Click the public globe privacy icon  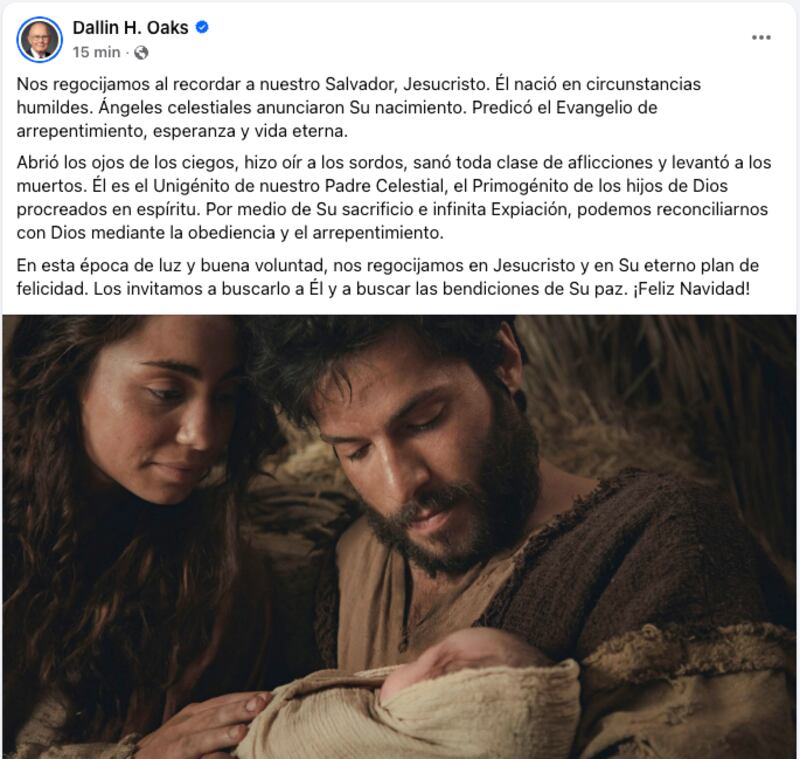click(x=141, y=53)
